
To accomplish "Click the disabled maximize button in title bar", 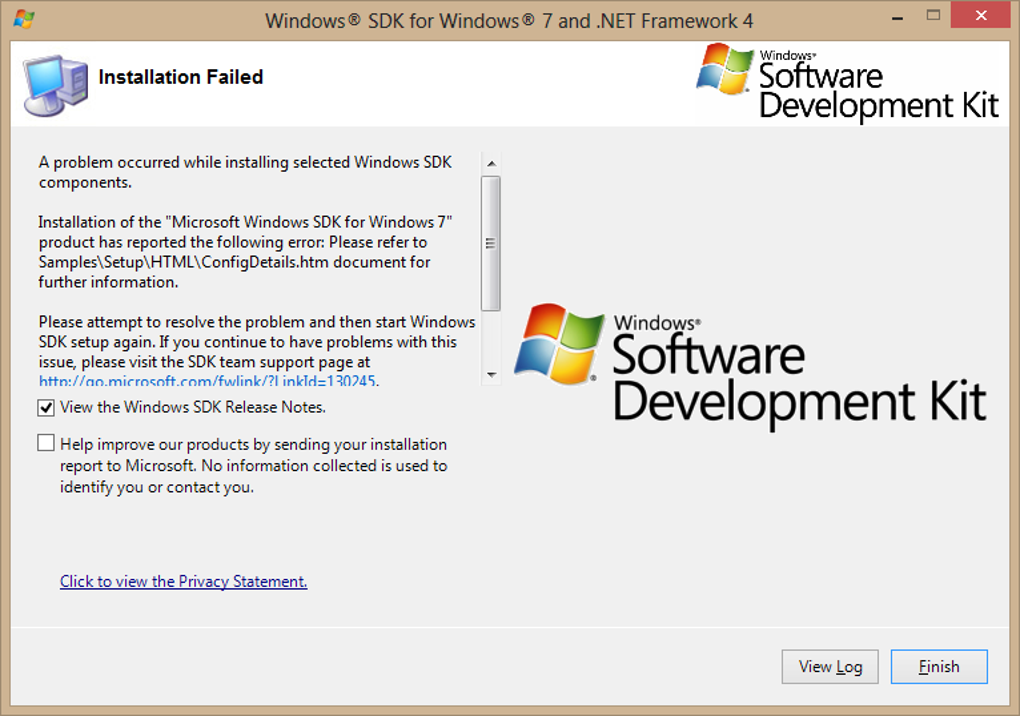I will [933, 16].
